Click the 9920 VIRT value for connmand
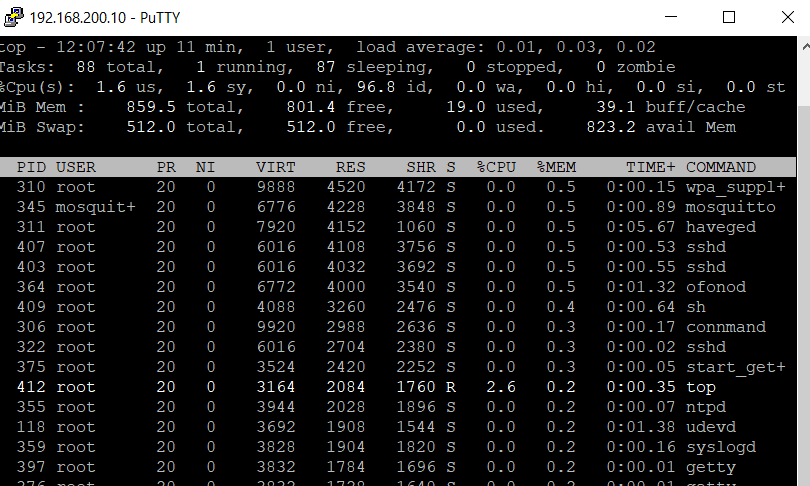 click(276, 327)
